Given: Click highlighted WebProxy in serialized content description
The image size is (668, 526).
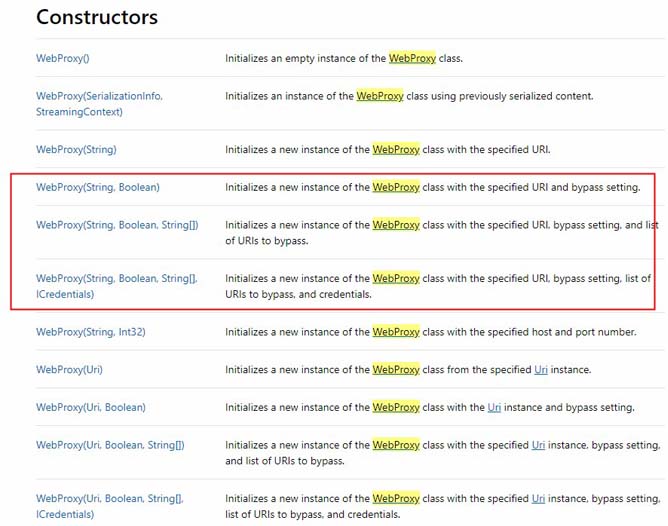Looking at the screenshot, I should tap(379, 96).
